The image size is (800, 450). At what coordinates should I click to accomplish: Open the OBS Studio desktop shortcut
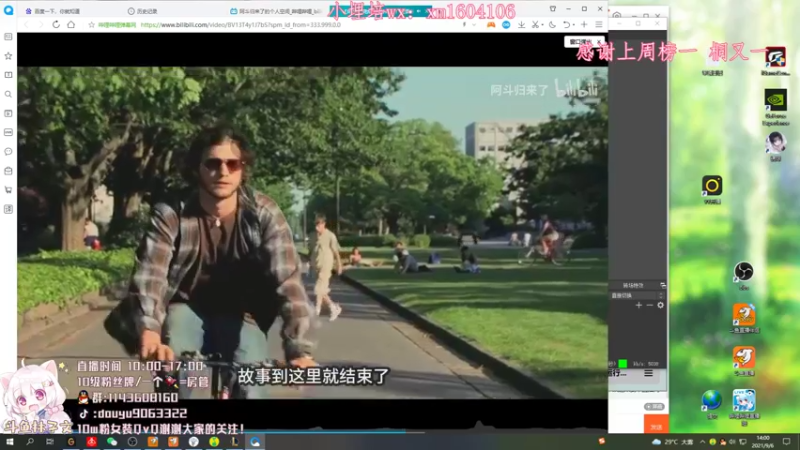(743, 275)
